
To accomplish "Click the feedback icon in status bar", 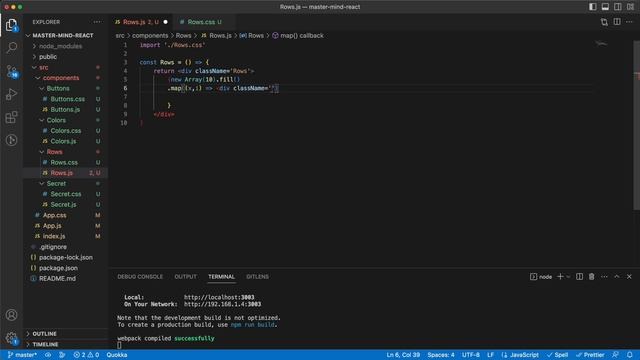I will click(615, 355).
